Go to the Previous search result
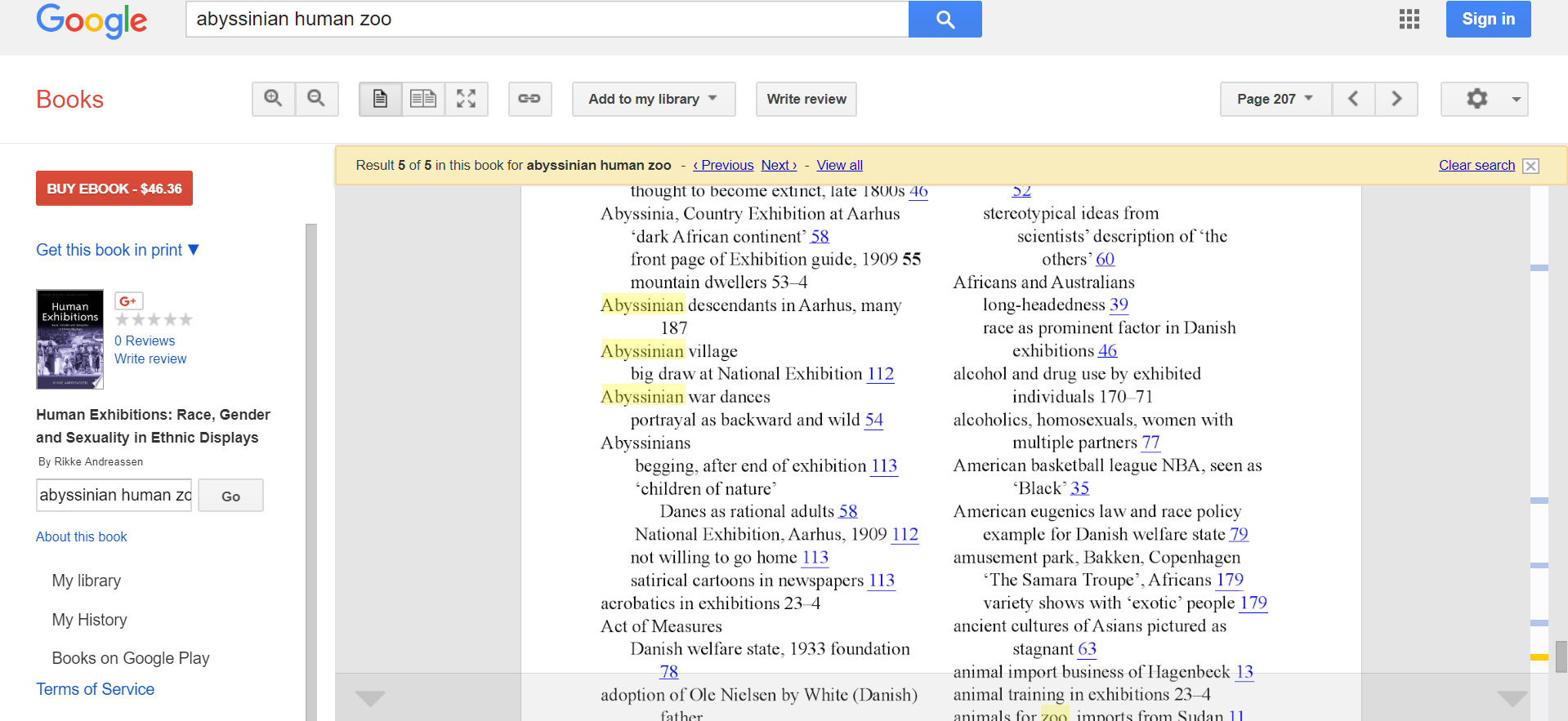Screen dimensions: 1568x721 click(x=723, y=165)
